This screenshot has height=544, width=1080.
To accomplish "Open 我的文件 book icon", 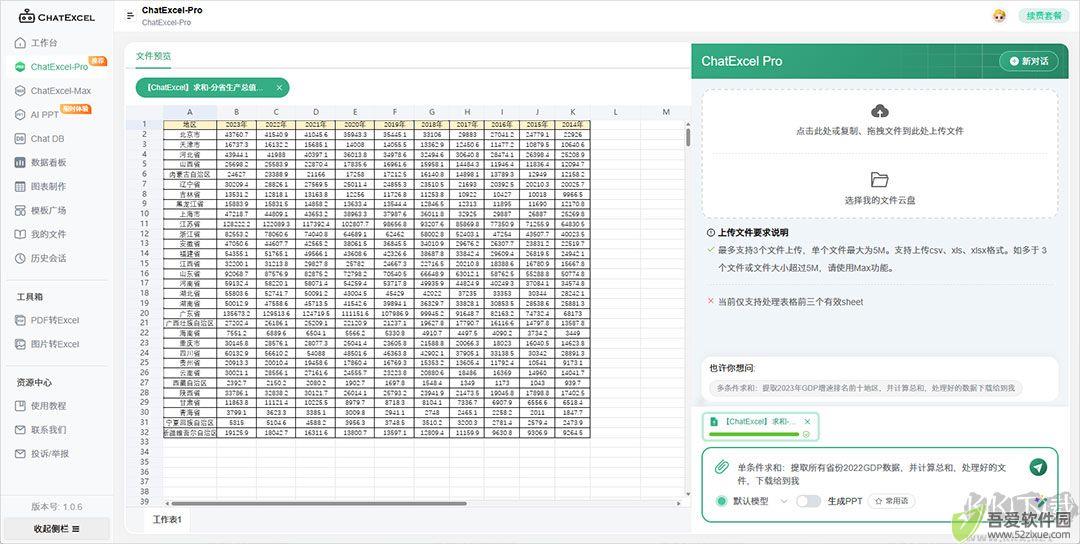I will [20, 234].
